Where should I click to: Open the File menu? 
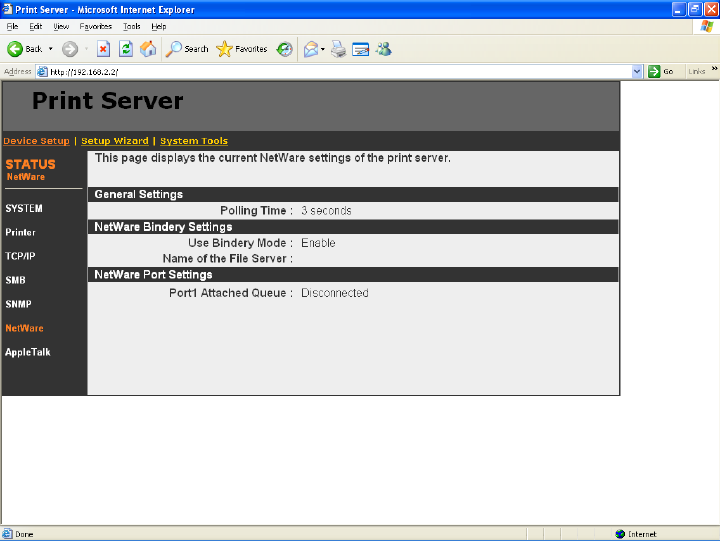[12, 26]
